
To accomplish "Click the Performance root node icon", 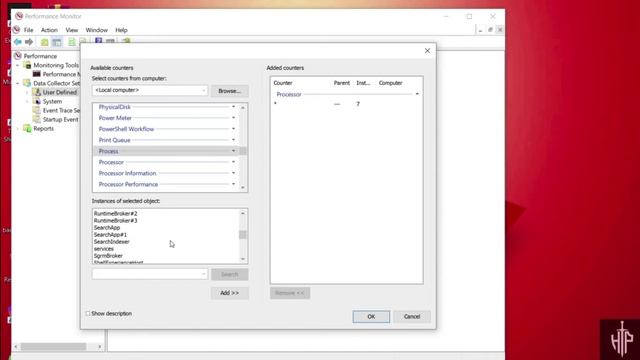I will click(18, 56).
